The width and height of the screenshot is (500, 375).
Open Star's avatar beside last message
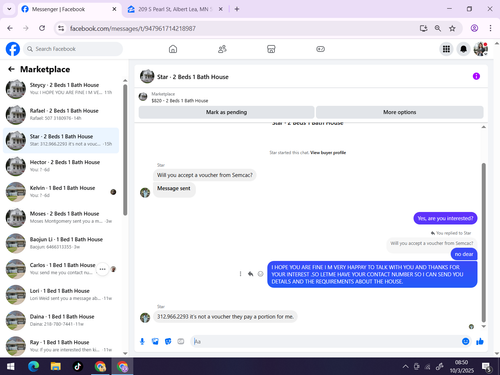pos(145,317)
